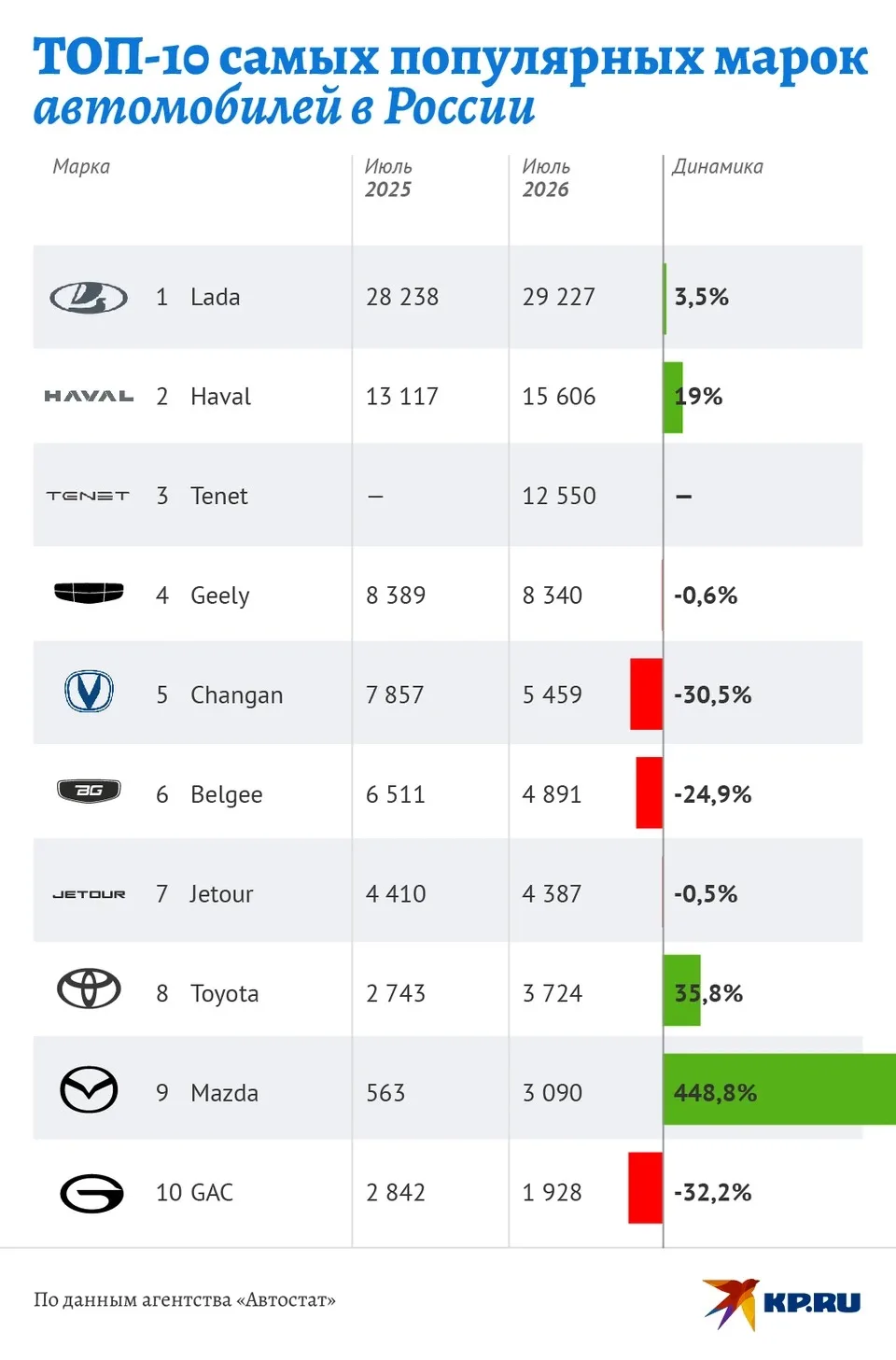Click the Mazda 448,8% green bar
Screen dimensions: 896x1360
click(779, 1089)
